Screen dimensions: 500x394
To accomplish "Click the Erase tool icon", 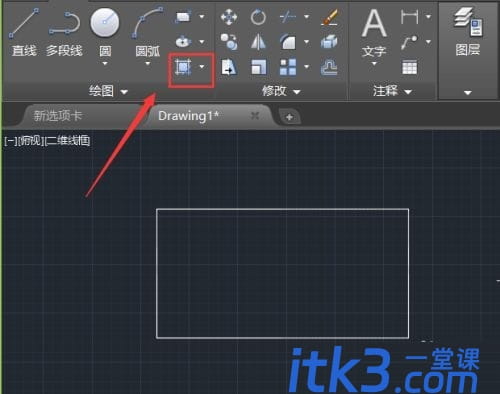I will tap(329, 17).
